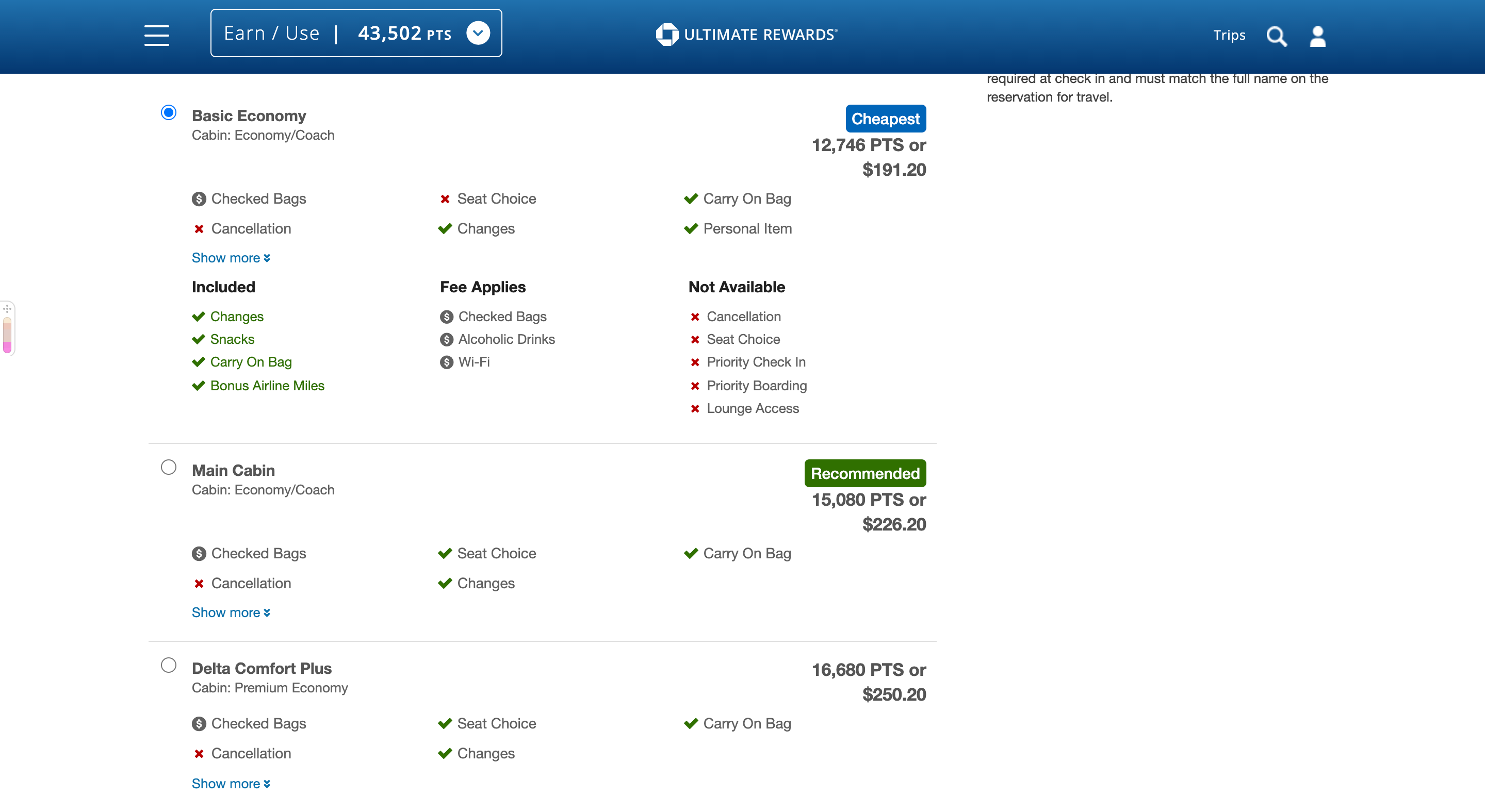
Task: Click the Cabin: Premium Economy label
Action: point(270,688)
